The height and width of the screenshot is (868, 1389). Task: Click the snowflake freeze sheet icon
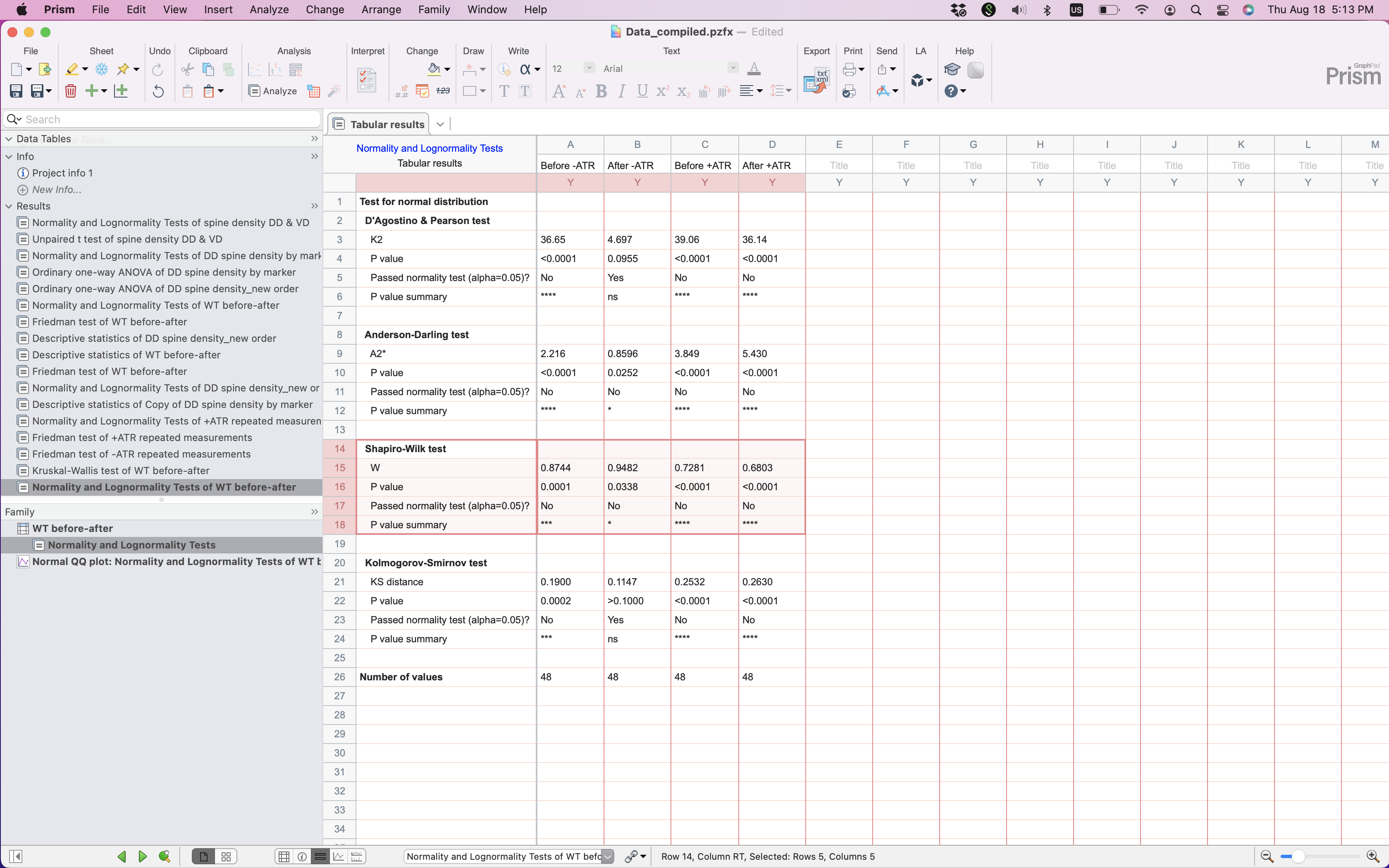[x=102, y=69]
